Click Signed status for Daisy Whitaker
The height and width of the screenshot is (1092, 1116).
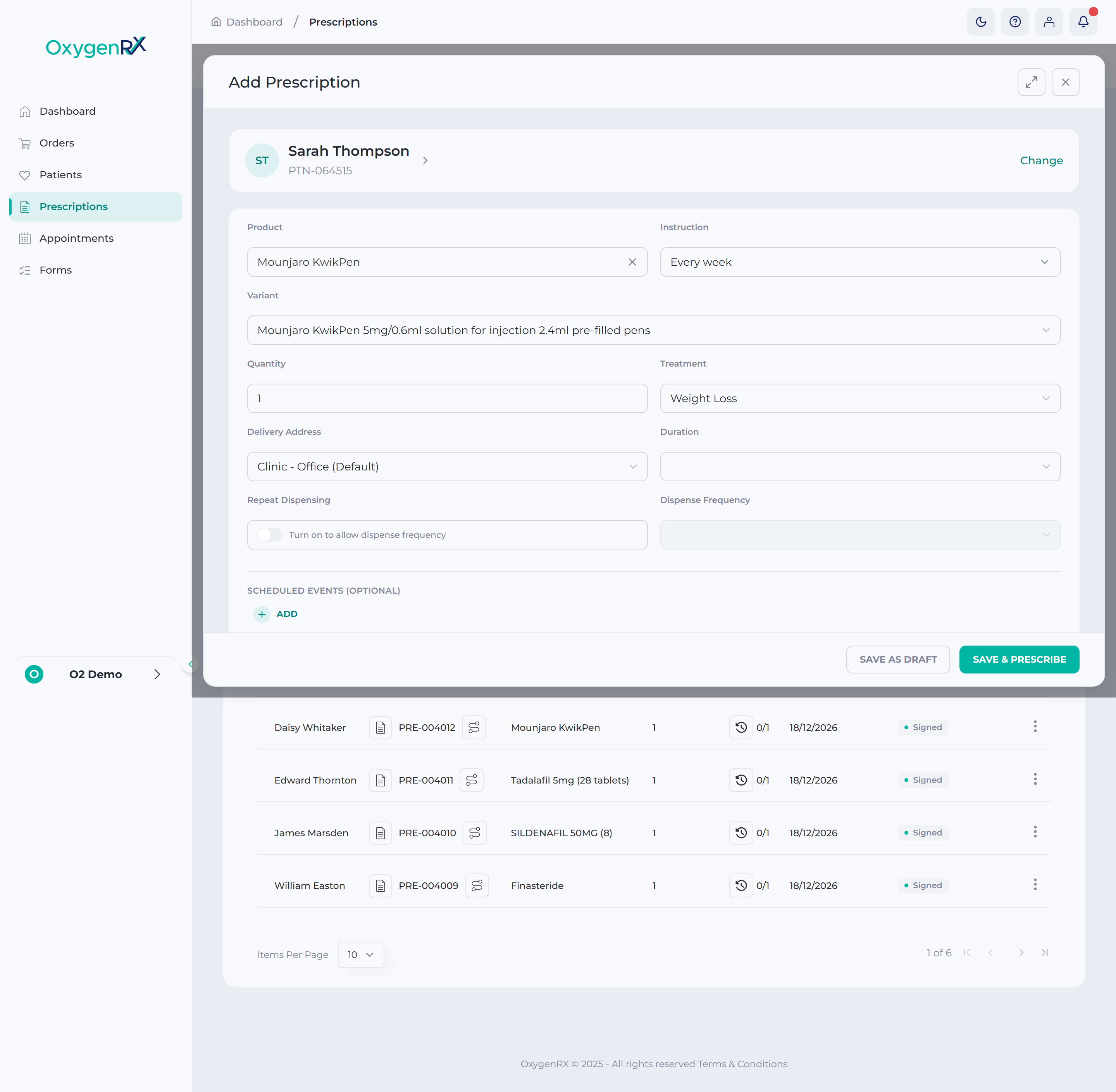coord(923,727)
